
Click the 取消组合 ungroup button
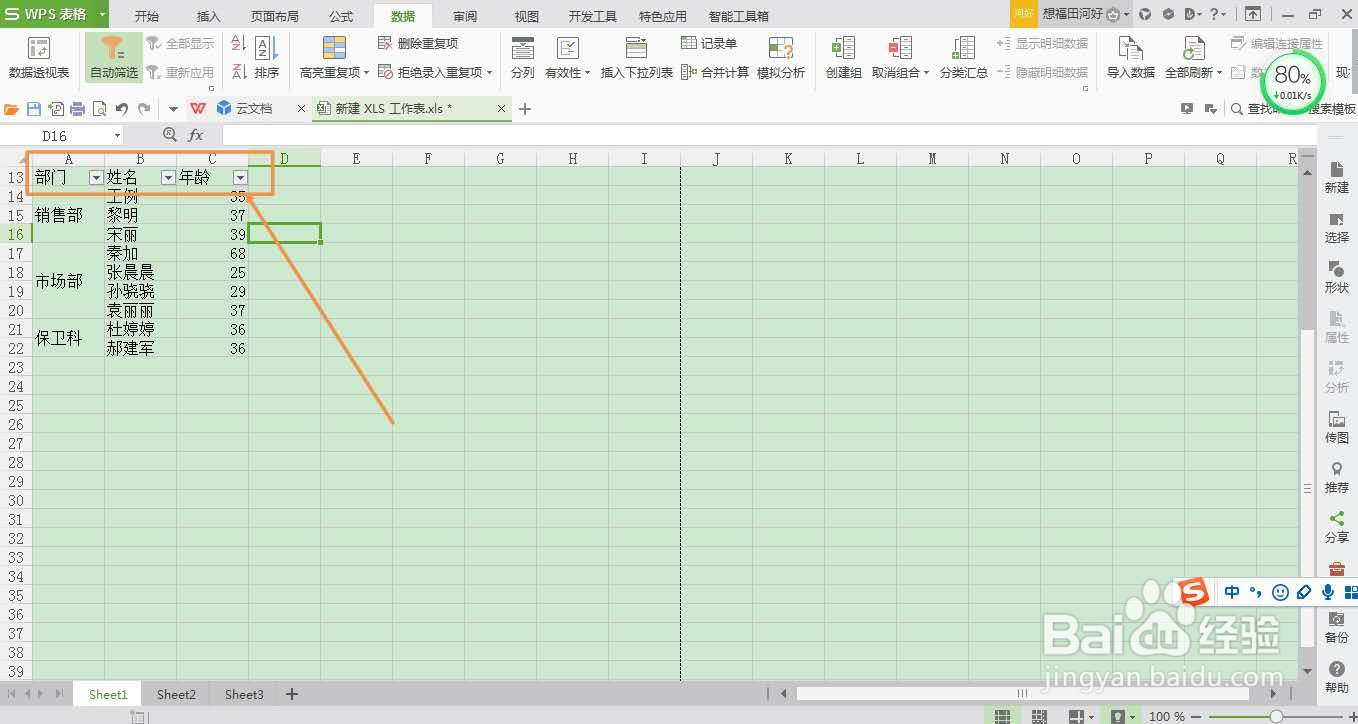tap(900, 58)
